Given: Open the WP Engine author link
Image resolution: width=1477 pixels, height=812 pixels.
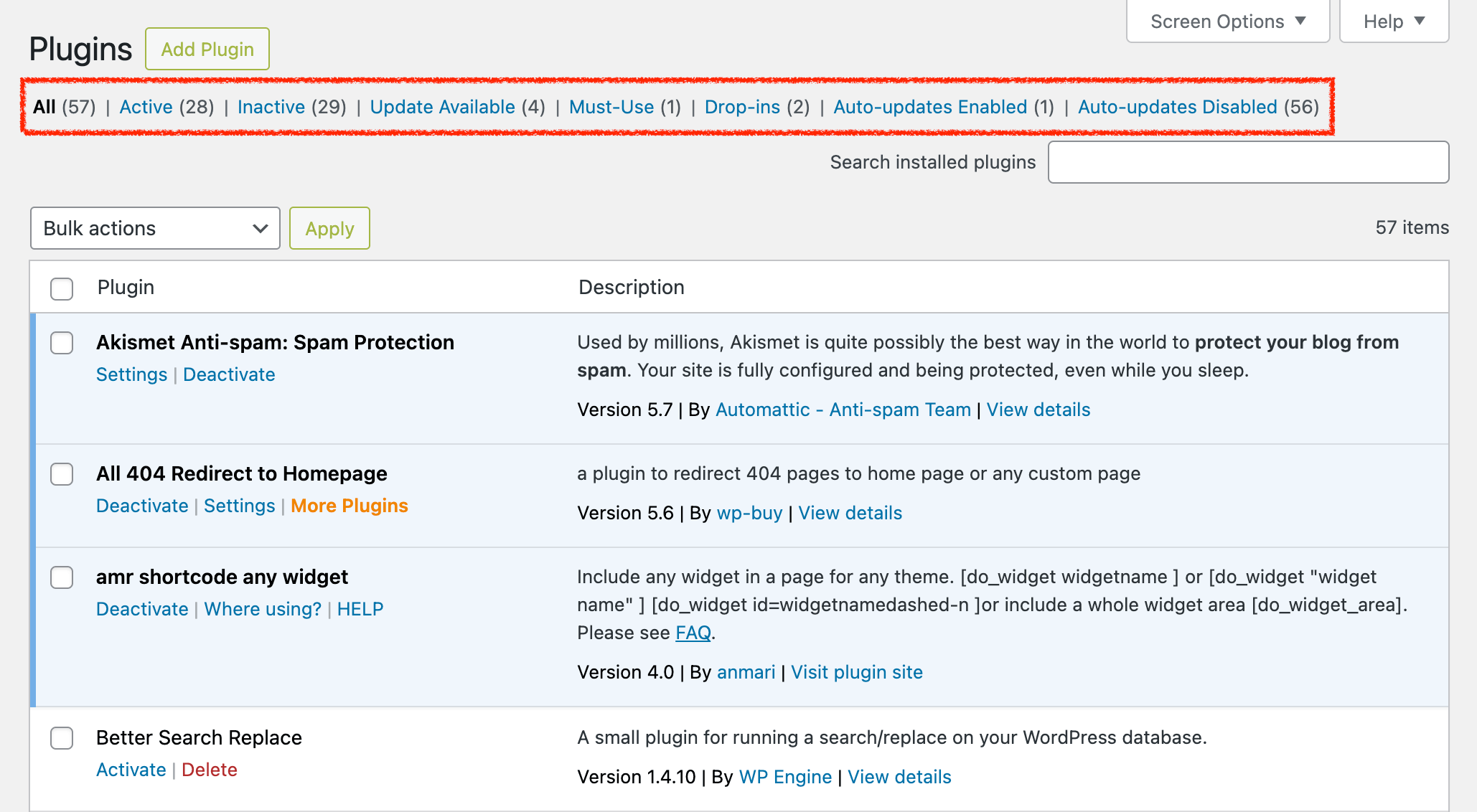Looking at the screenshot, I should tap(786, 777).
